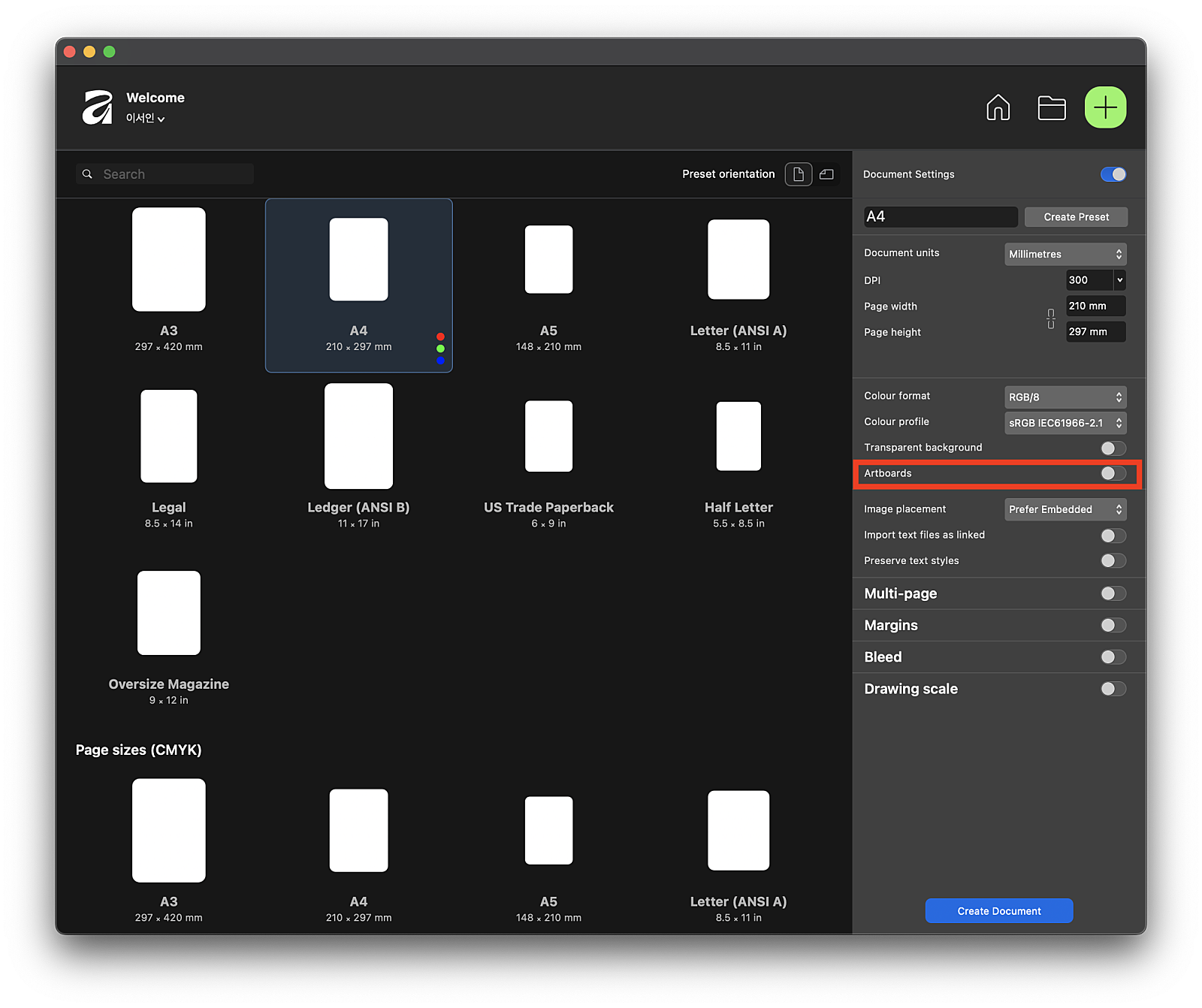
Task: Click the page dimension link icon
Action: pyautogui.click(x=1050, y=319)
